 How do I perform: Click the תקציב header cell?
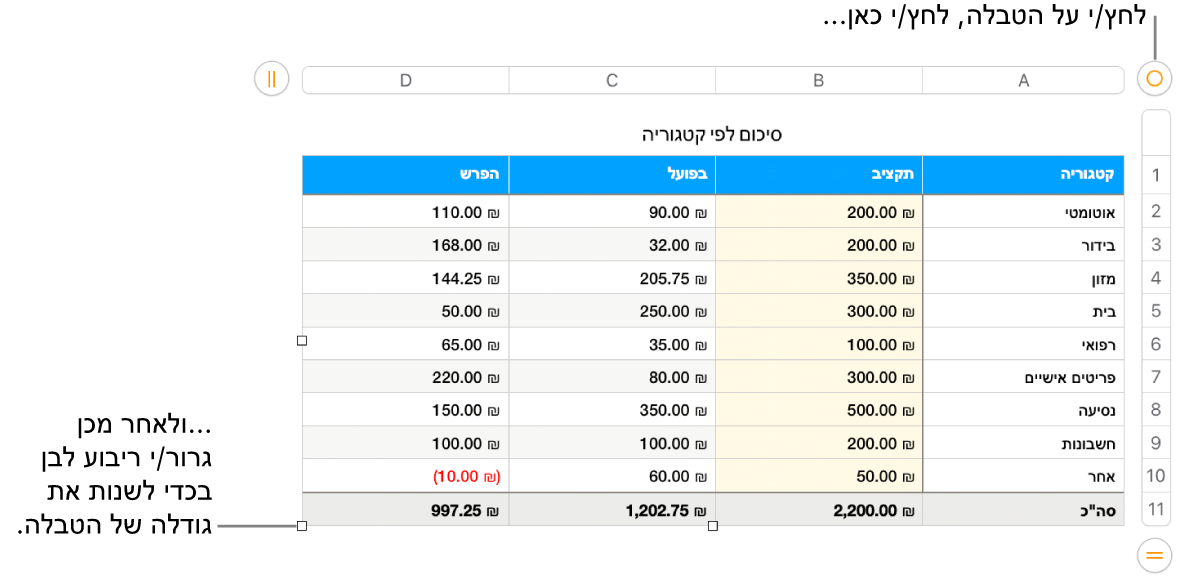pyautogui.click(x=819, y=176)
